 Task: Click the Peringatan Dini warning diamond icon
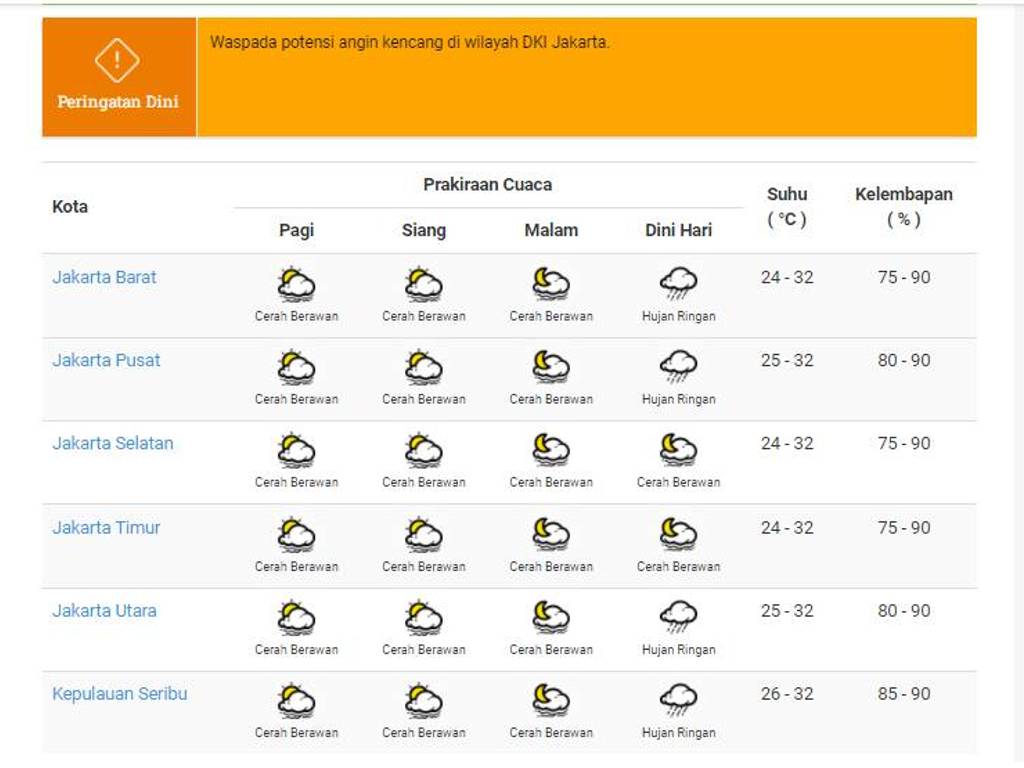pyautogui.click(x=117, y=61)
